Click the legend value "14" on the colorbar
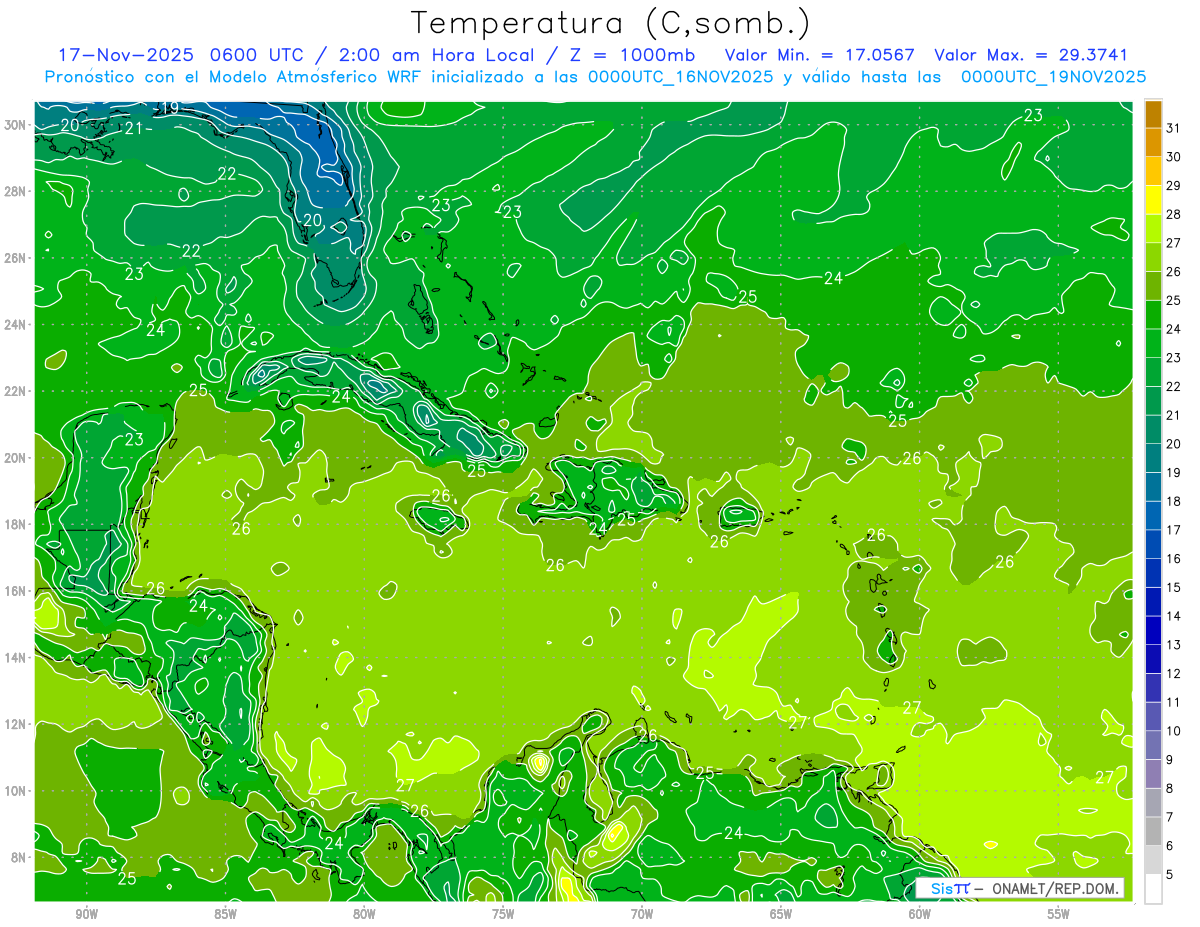Image resolution: width=1200 pixels, height=927 pixels. point(1174,616)
